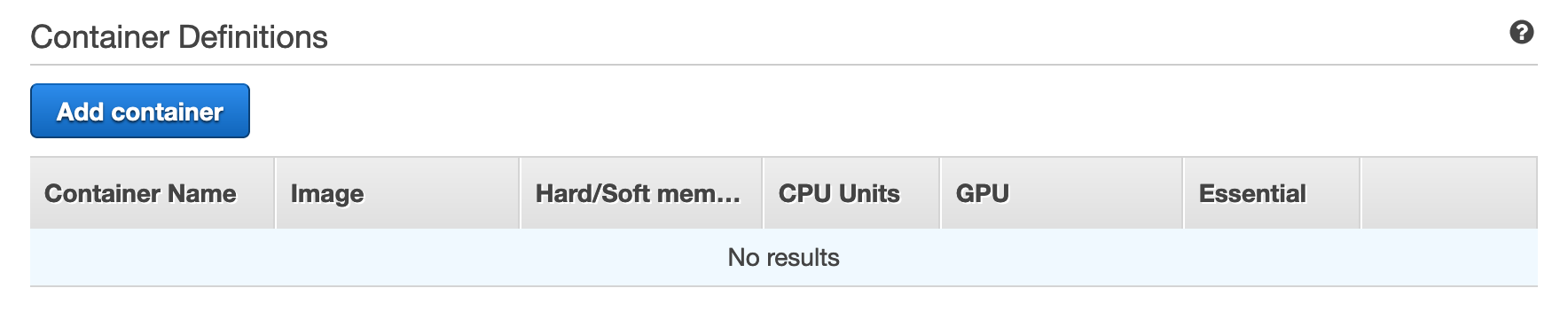Click divider after the Essential column
Image resolution: width=1568 pixels, height=335 pixels.
(x=1360, y=193)
